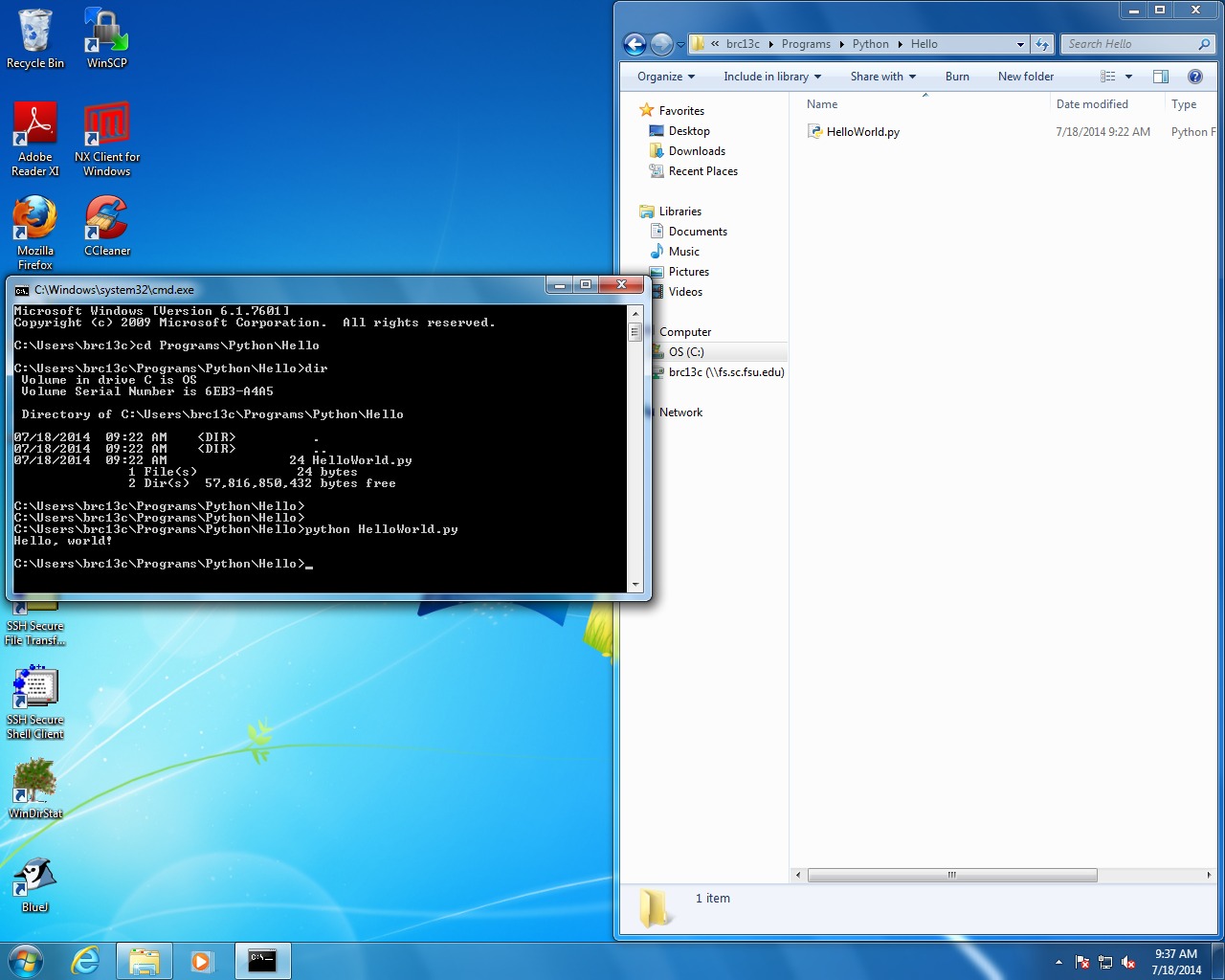
Task: Click the network tray icon
Action: pyautogui.click(x=1105, y=962)
